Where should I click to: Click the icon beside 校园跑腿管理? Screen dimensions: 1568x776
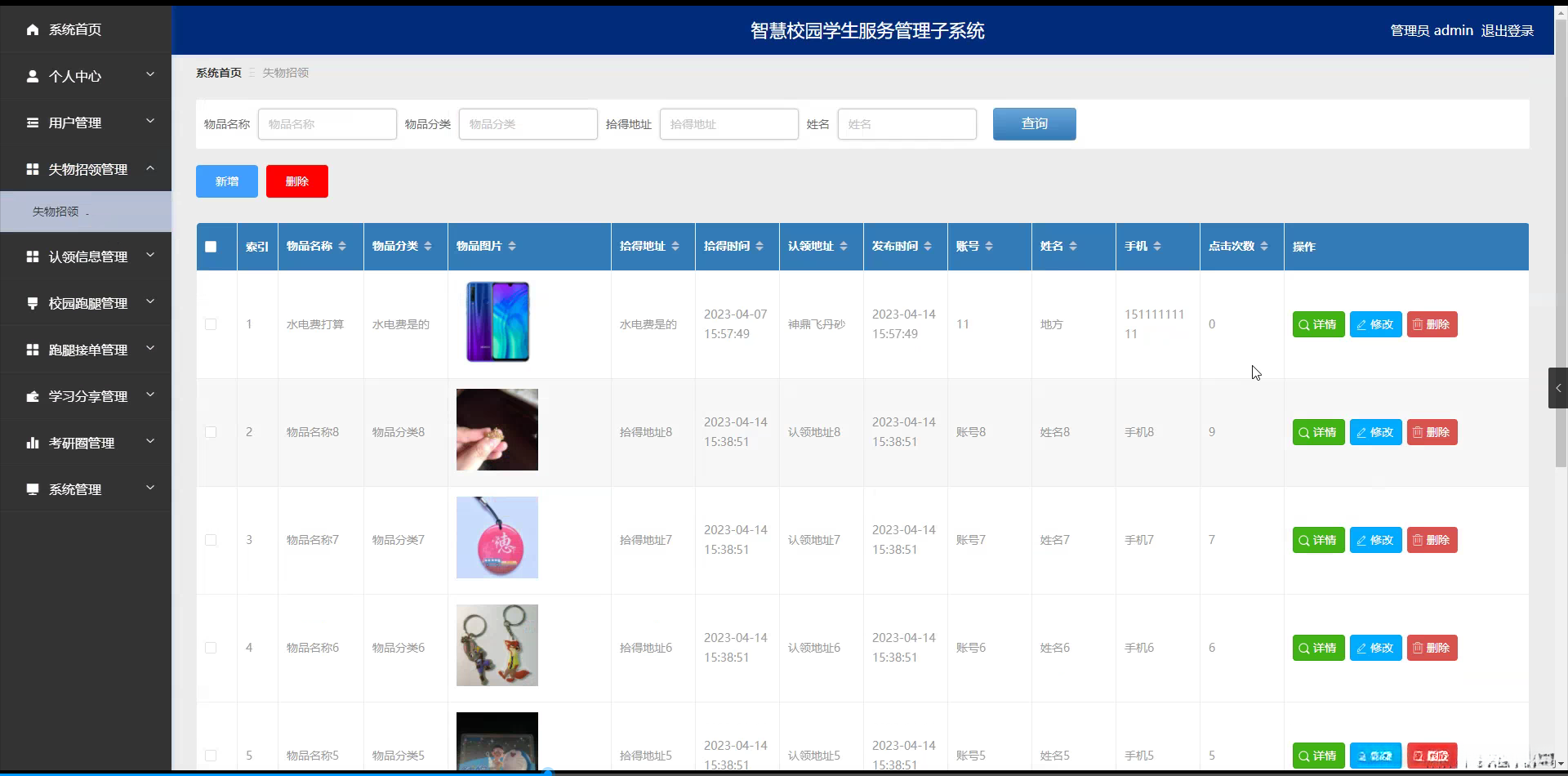pos(33,304)
